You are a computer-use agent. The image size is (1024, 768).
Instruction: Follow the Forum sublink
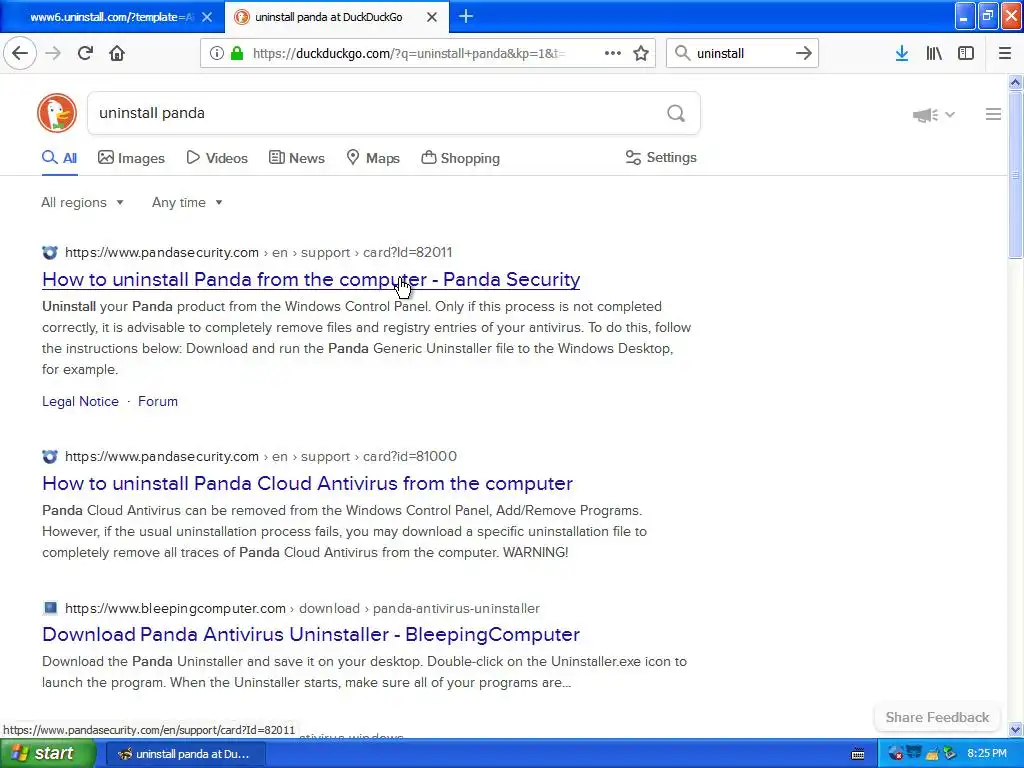coord(157,402)
